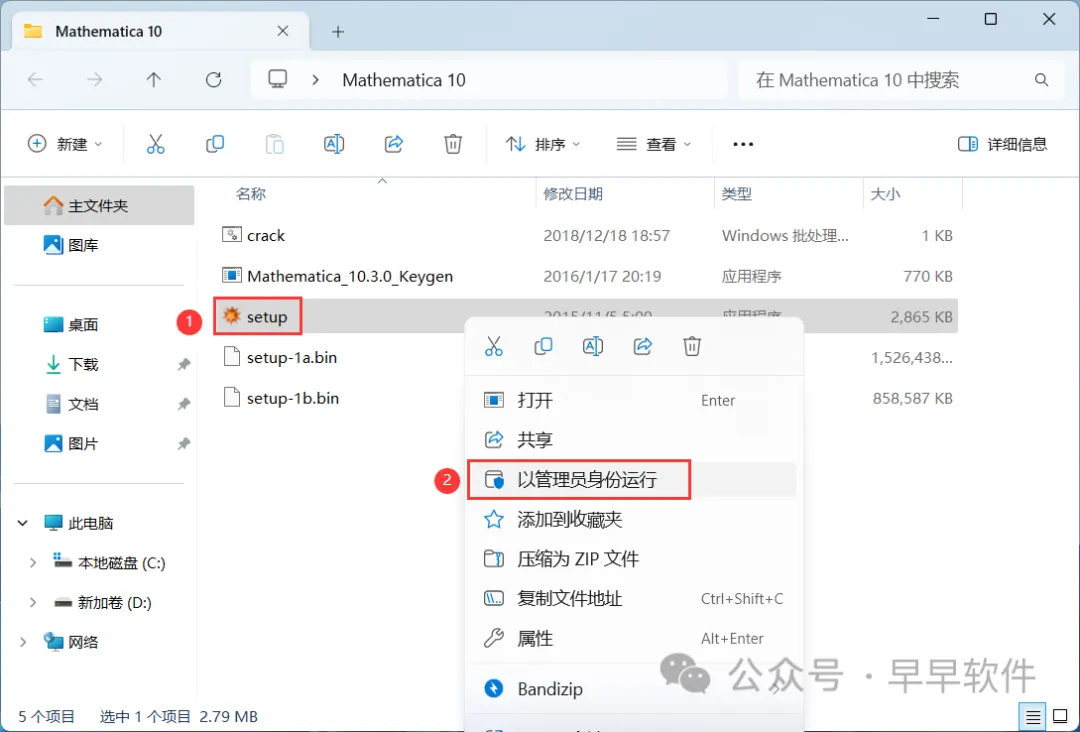Viewport: 1080px width, 732px height.
Task: Click the search magnifier icon
Action: [x=1041, y=80]
